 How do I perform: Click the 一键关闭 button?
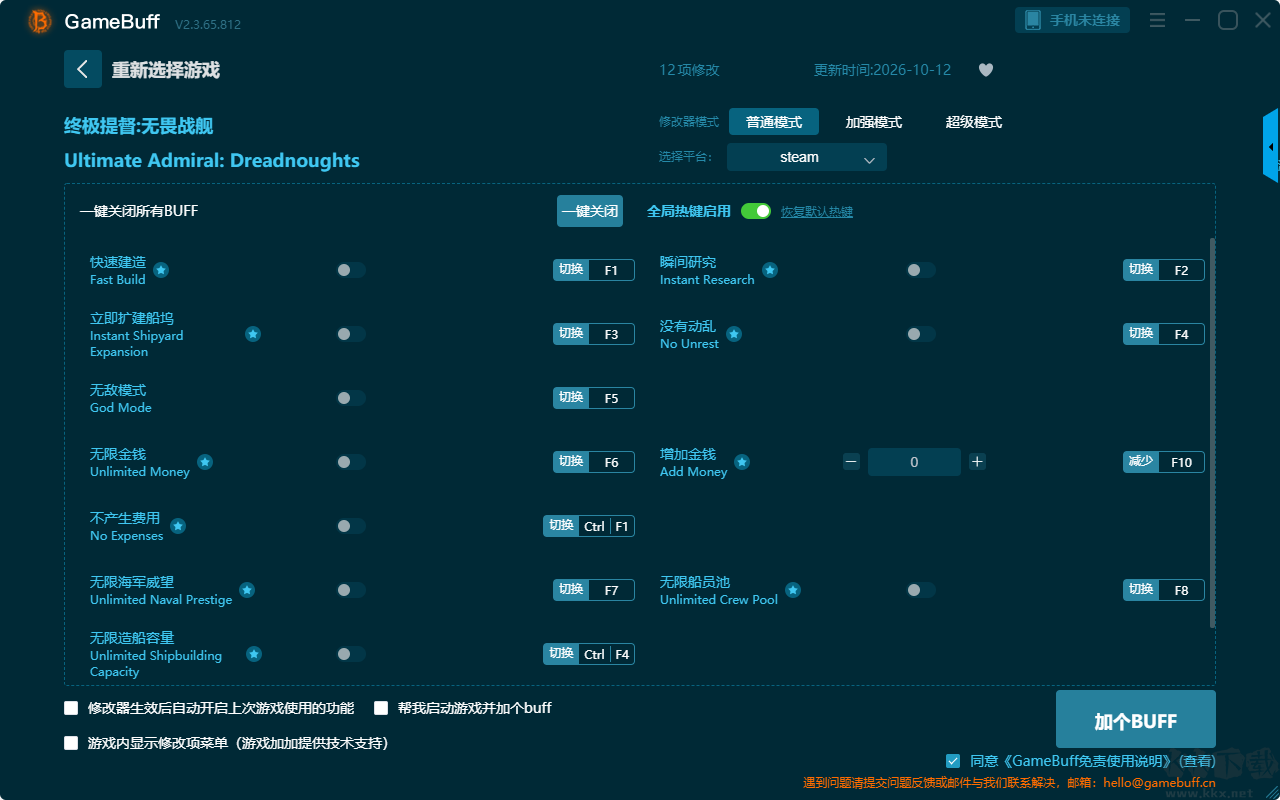click(590, 211)
